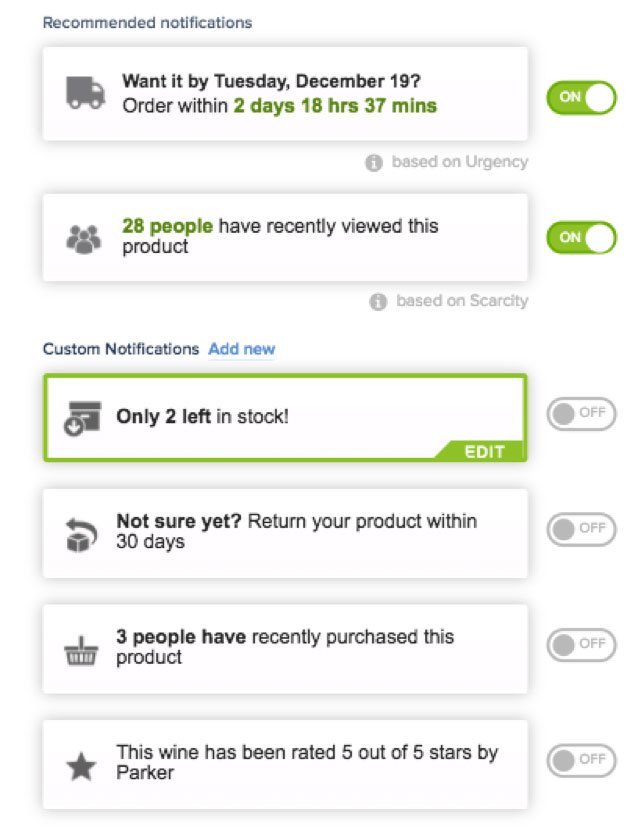Switch on the wine rating notification
The width and height of the screenshot is (638, 834).
coord(581,761)
